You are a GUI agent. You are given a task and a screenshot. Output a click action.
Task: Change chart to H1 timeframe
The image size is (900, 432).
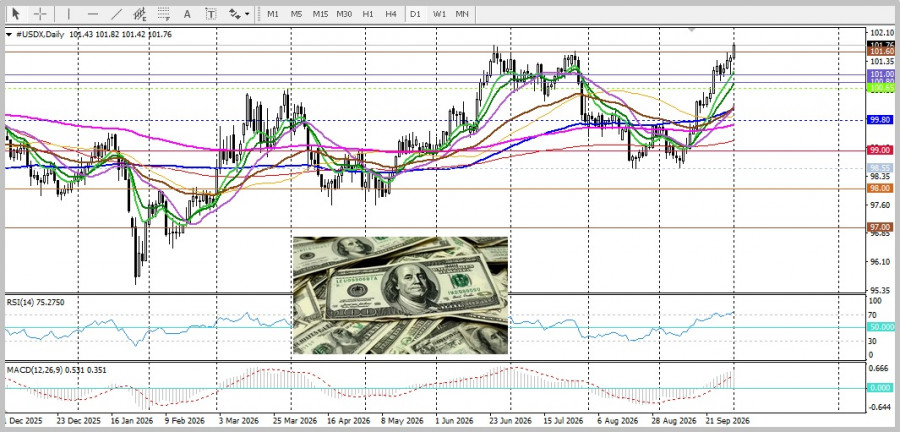point(368,14)
